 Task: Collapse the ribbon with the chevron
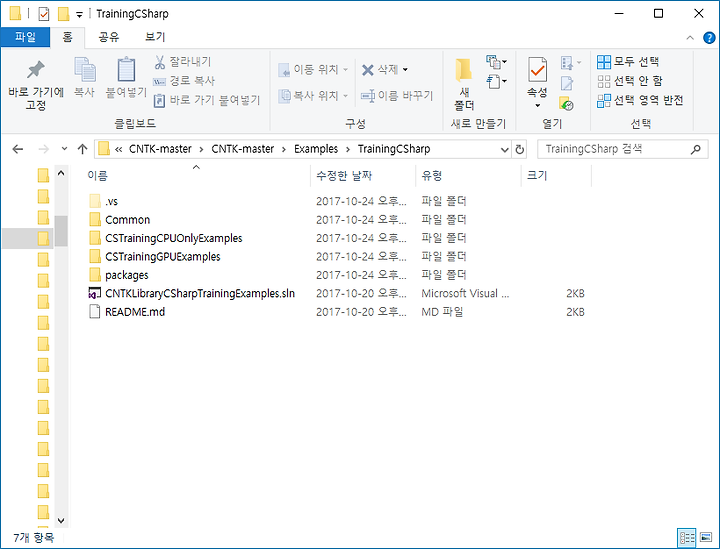tap(690, 38)
